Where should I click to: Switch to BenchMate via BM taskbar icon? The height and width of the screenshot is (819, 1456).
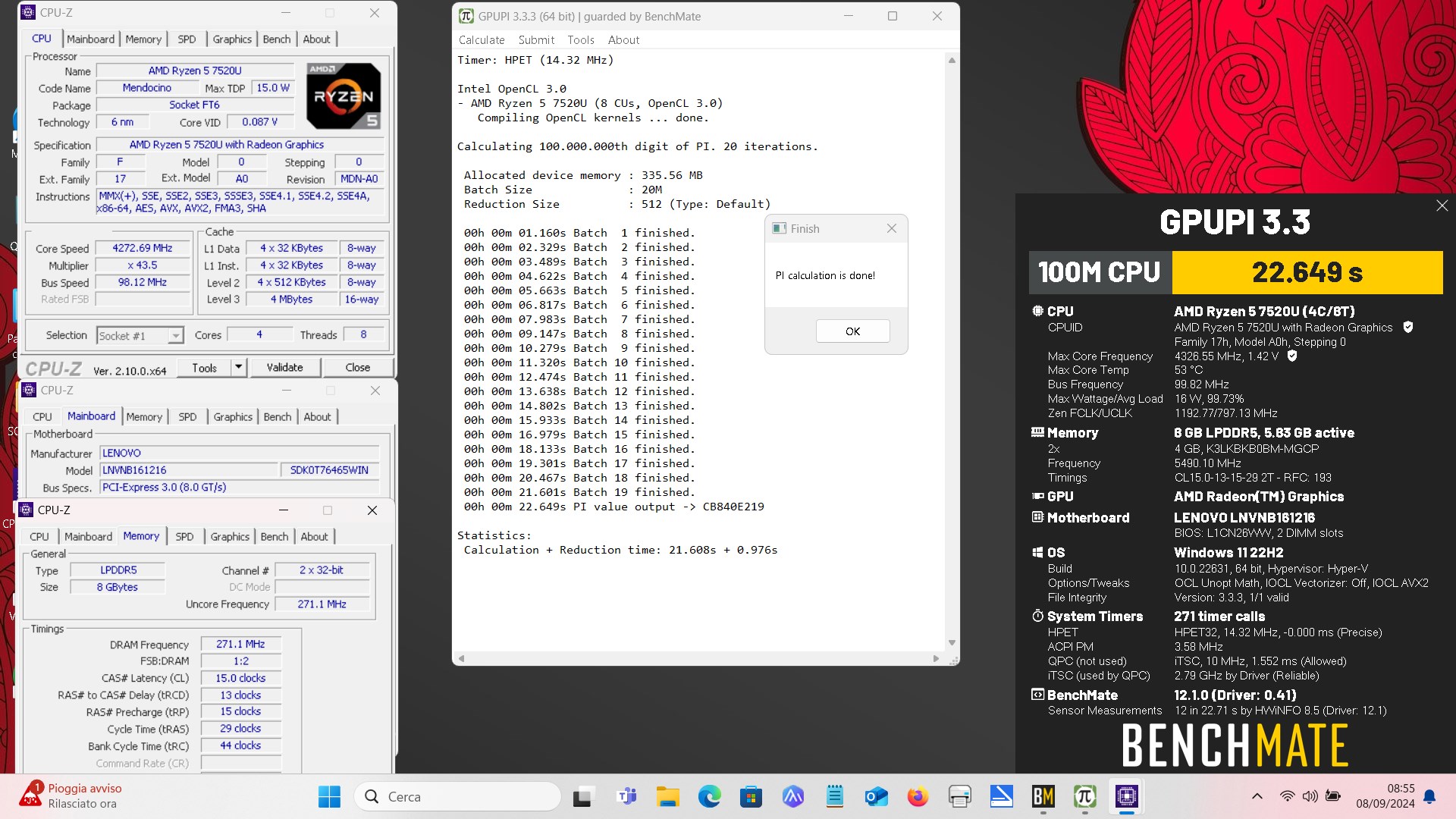[x=1043, y=797]
